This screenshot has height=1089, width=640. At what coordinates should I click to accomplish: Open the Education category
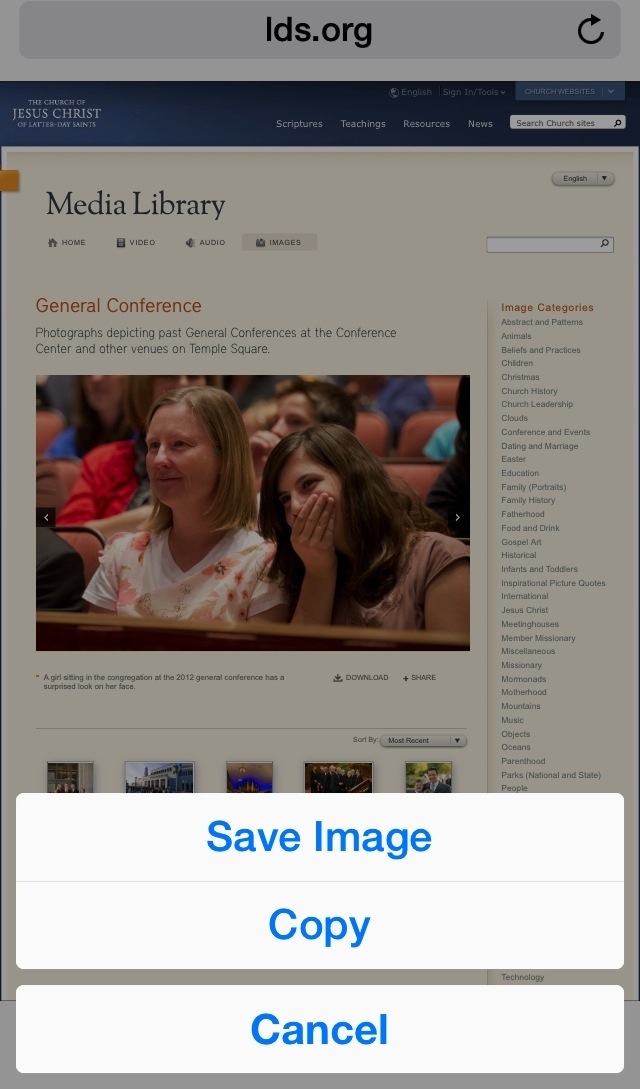coord(520,473)
